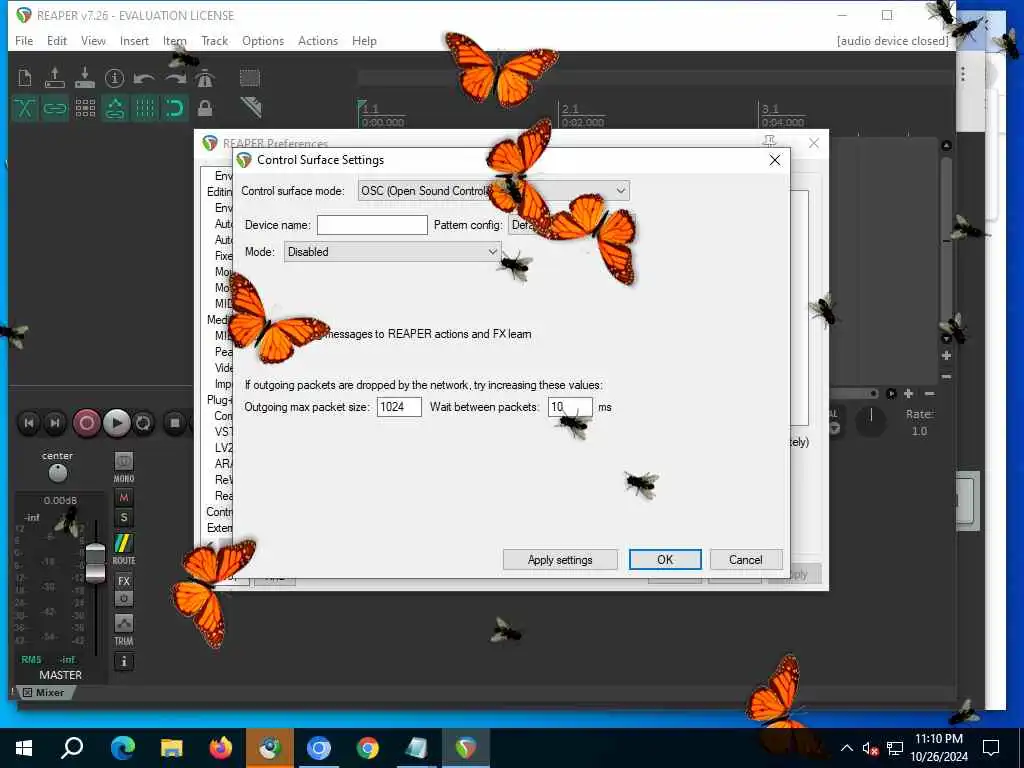Viewport: 1024px width, 768px height.
Task: Open the Actions menu
Action: click(x=318, y=40)
